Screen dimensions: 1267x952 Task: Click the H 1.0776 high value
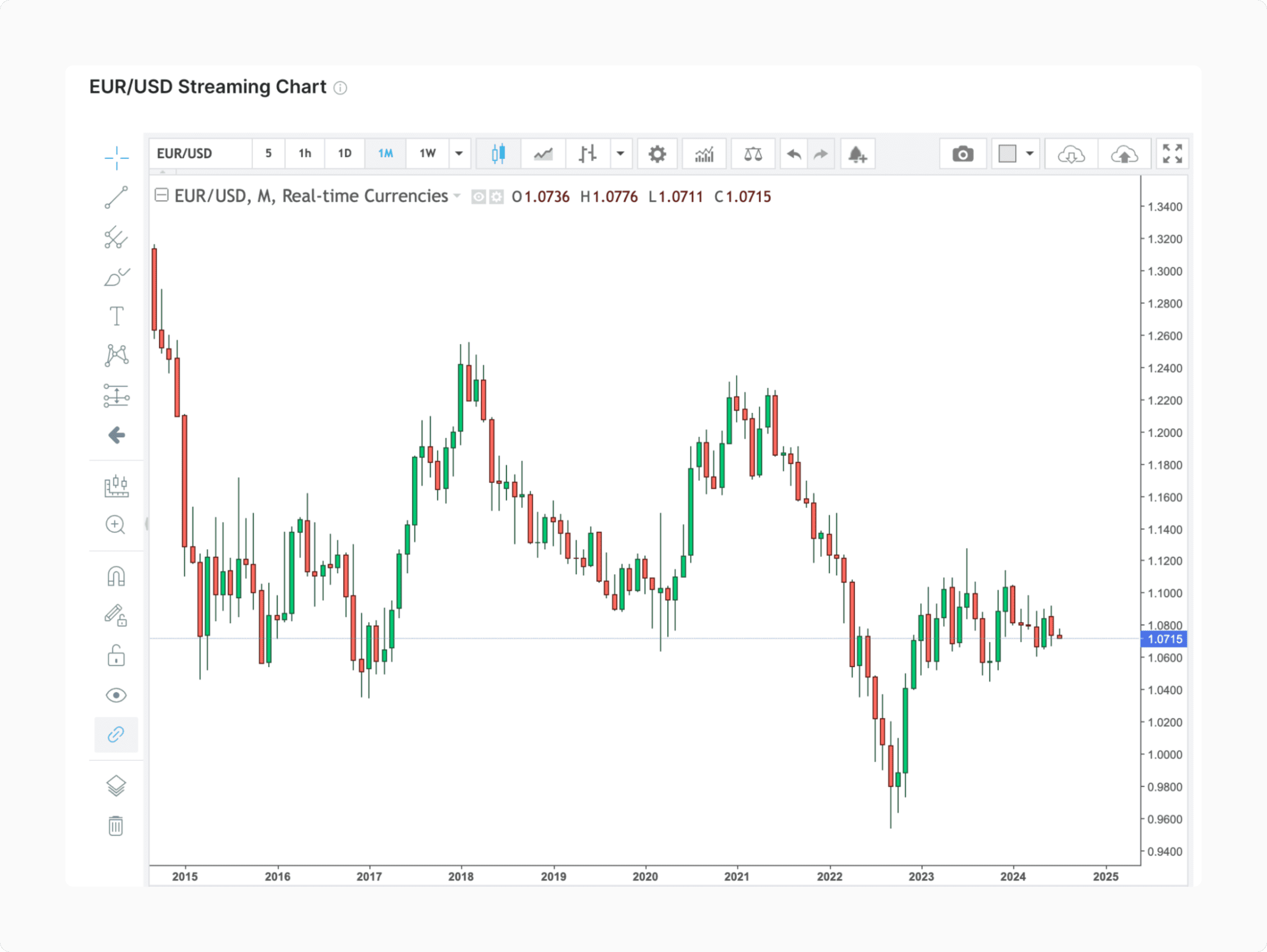pyautogui.click(x=609, y=197)
